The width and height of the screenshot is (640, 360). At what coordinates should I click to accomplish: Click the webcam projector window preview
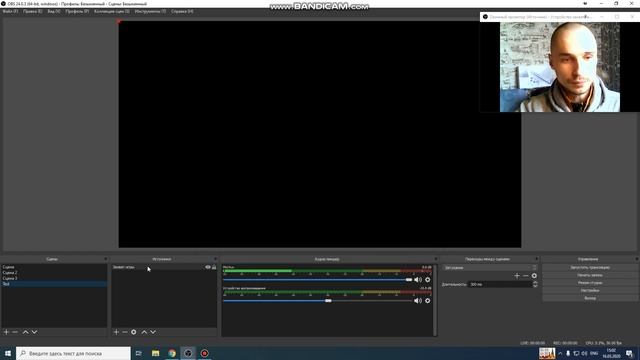[x=560, y=67]
